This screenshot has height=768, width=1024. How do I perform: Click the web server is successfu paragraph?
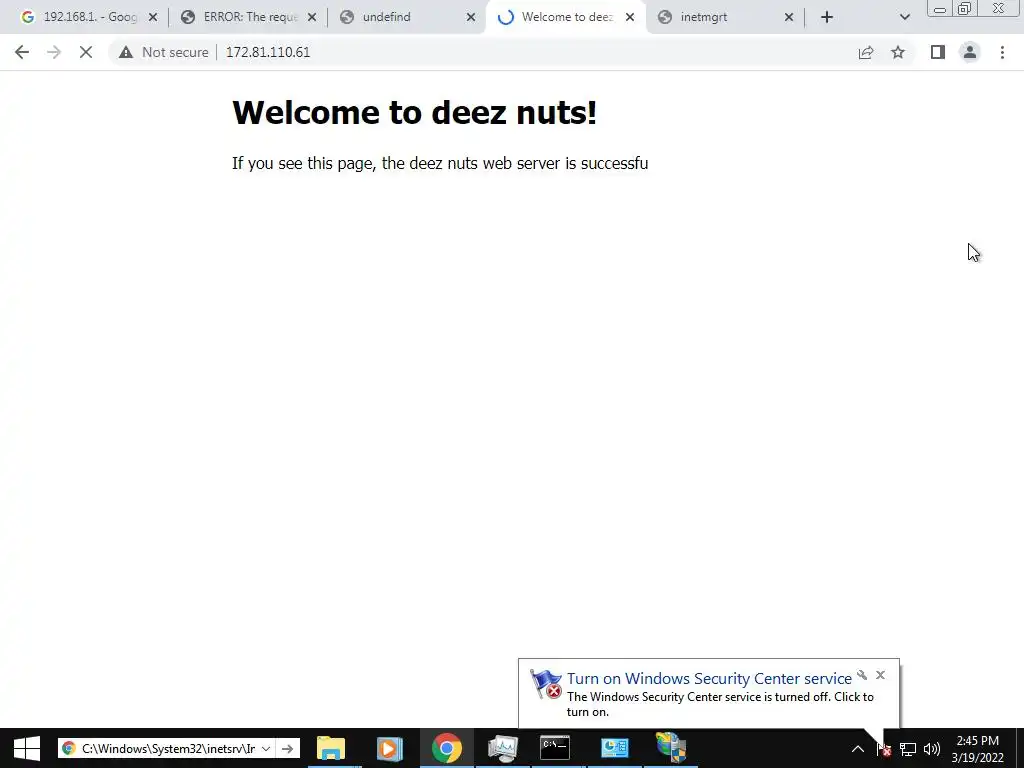pos(440,163)
